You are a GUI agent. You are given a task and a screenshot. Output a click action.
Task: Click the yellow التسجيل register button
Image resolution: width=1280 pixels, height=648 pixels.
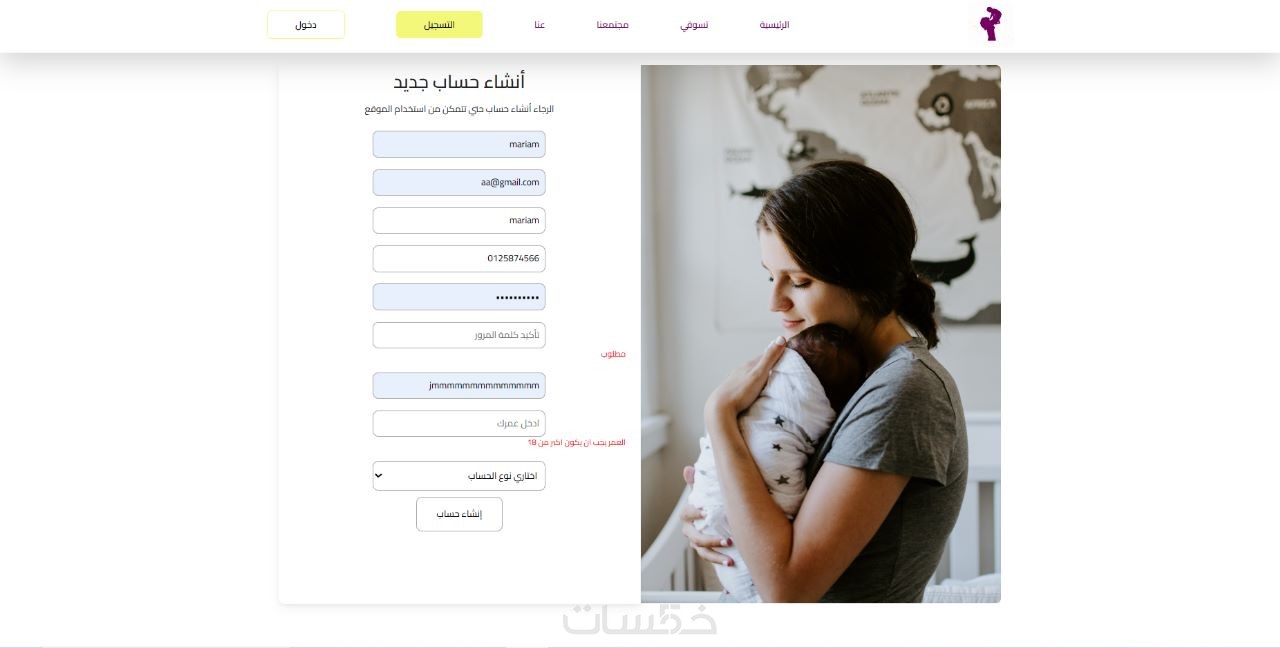pos(439,25)
